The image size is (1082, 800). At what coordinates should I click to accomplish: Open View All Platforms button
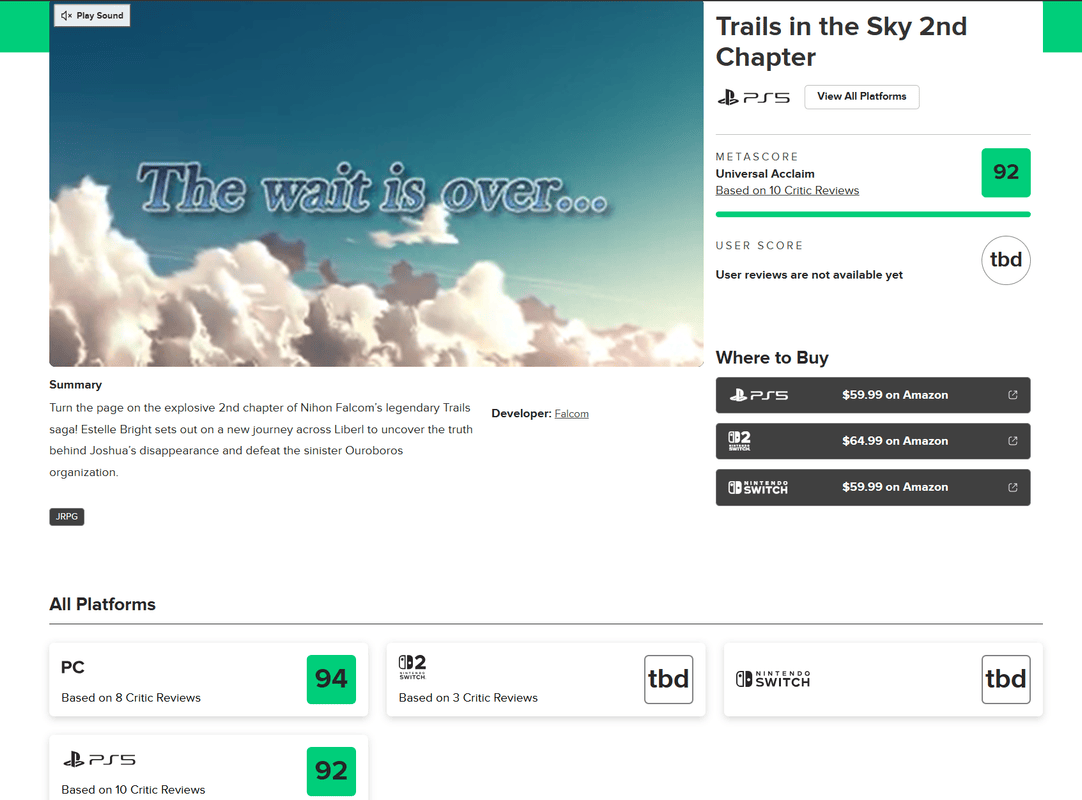point(861,97)
